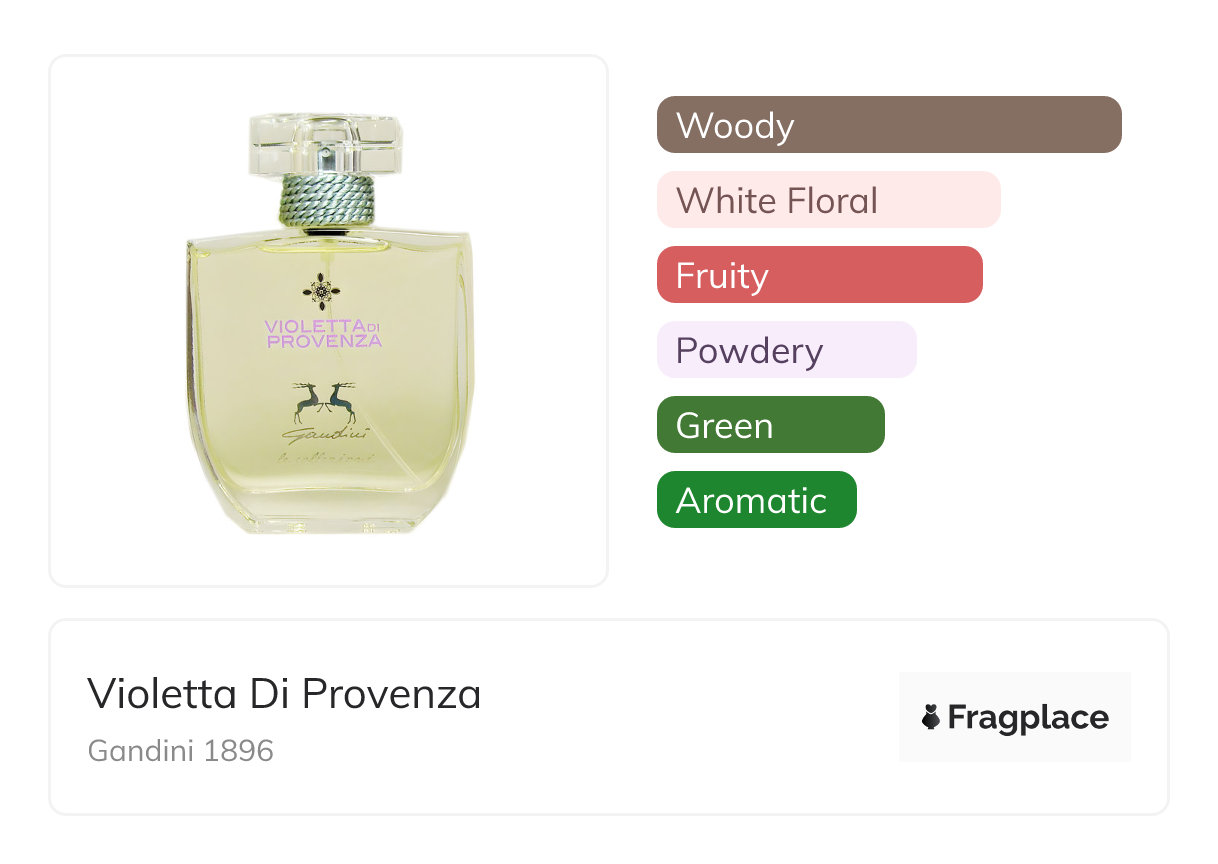The height and width of the screenshot is (864, 1218).
Task: Open the perfume bottle product image
Action: tap(328, 321)
